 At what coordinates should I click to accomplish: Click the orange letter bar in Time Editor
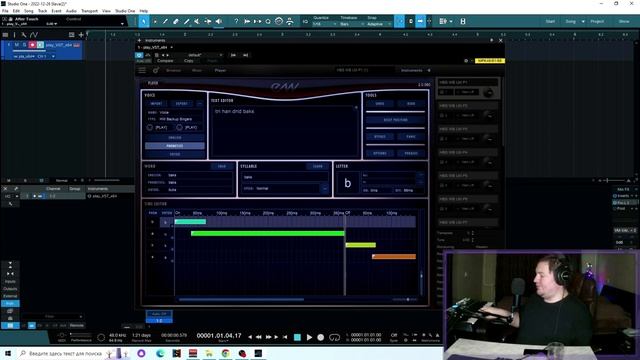[x=394, y=257]
